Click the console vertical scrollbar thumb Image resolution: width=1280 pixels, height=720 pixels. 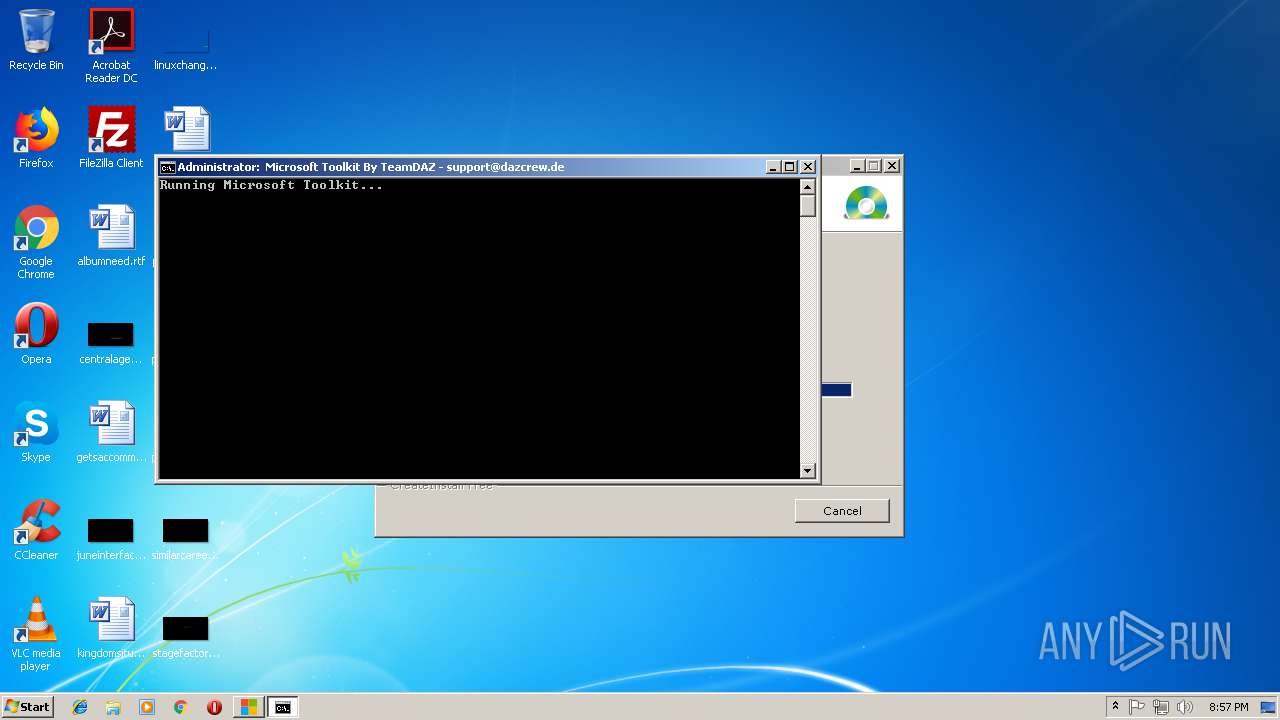click(x=808, y=206)
